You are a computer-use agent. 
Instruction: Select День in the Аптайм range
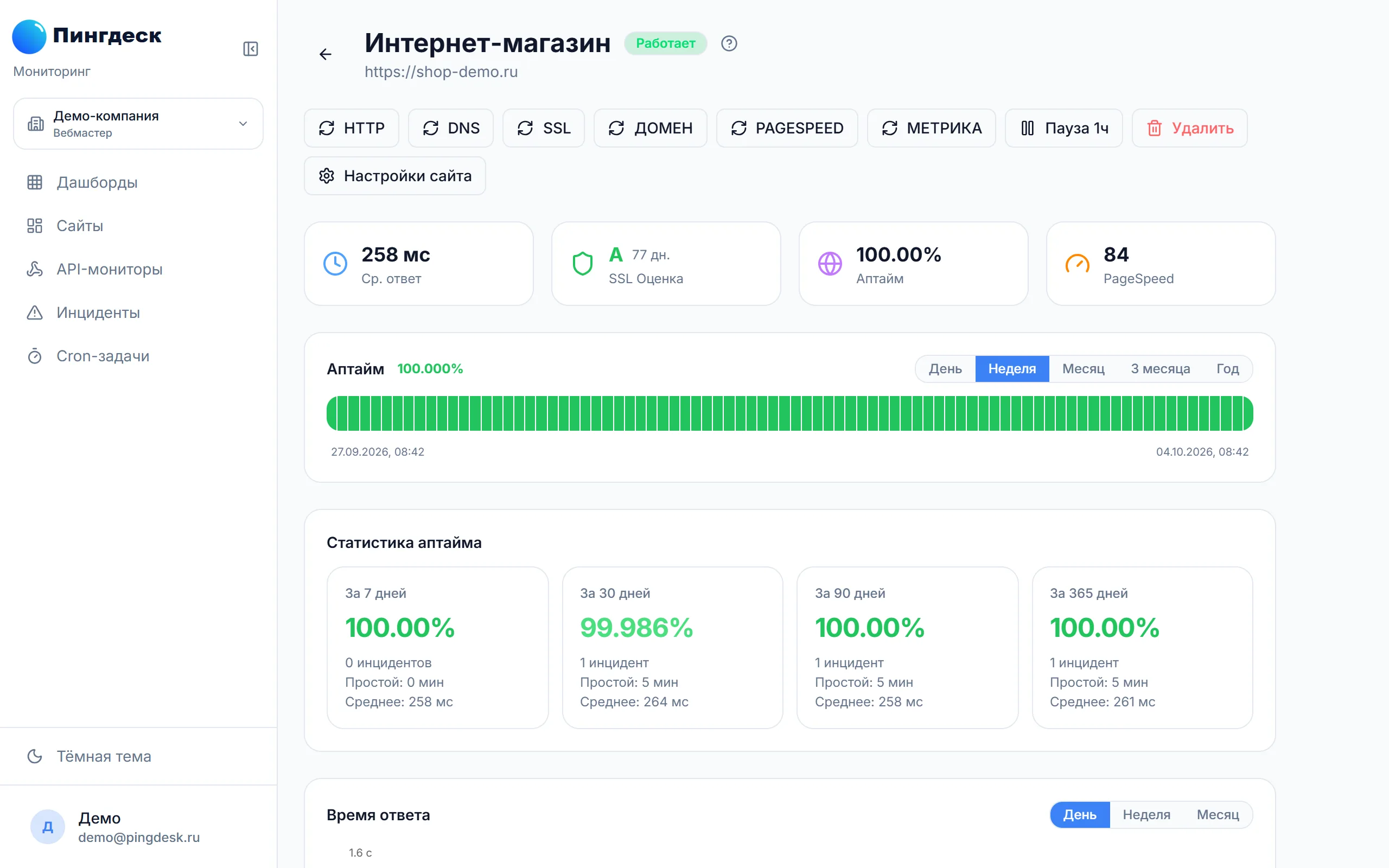coord(945,368)
